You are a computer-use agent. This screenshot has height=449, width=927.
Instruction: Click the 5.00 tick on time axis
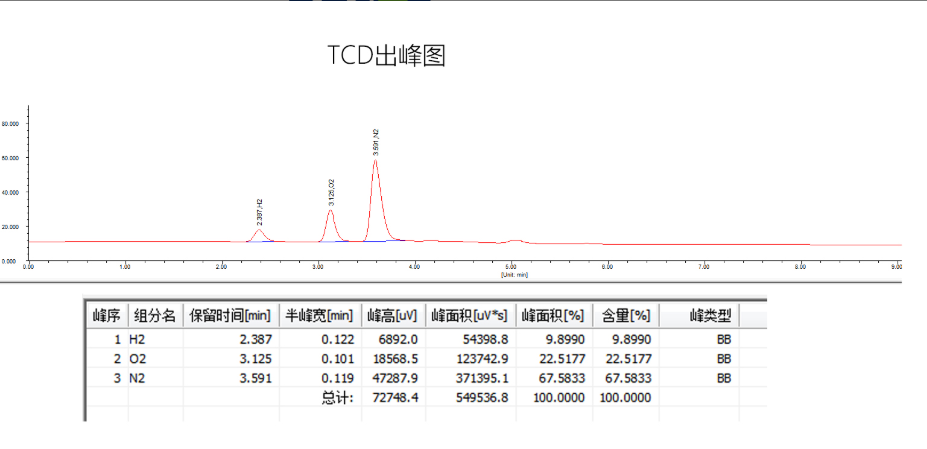coord(511,267)
